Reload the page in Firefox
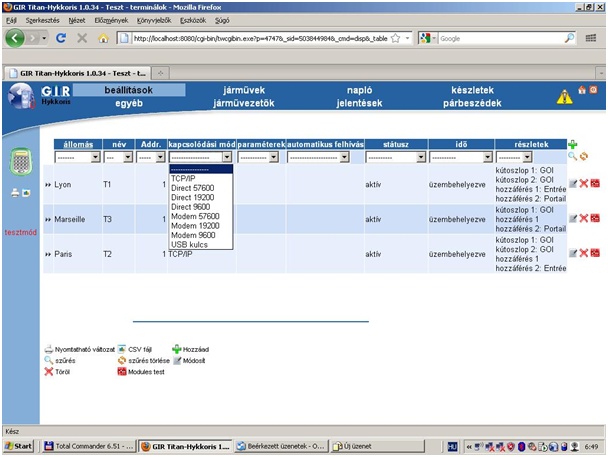 61,38
